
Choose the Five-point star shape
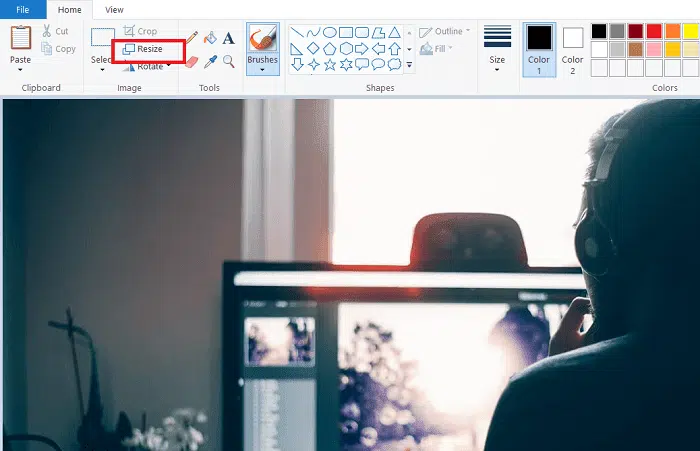[x=329, y=65]
